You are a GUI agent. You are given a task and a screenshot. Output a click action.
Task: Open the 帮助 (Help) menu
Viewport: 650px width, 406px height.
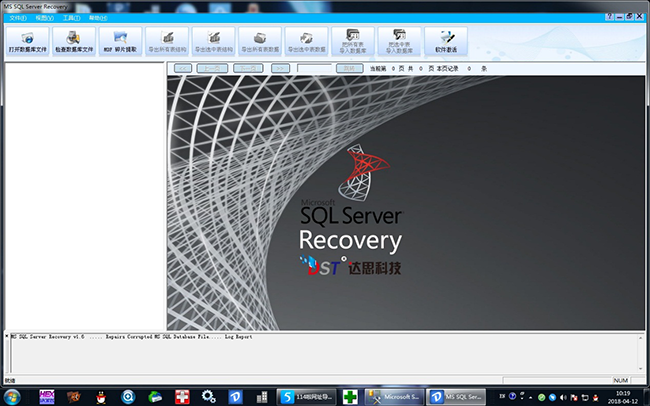[98, 18]
